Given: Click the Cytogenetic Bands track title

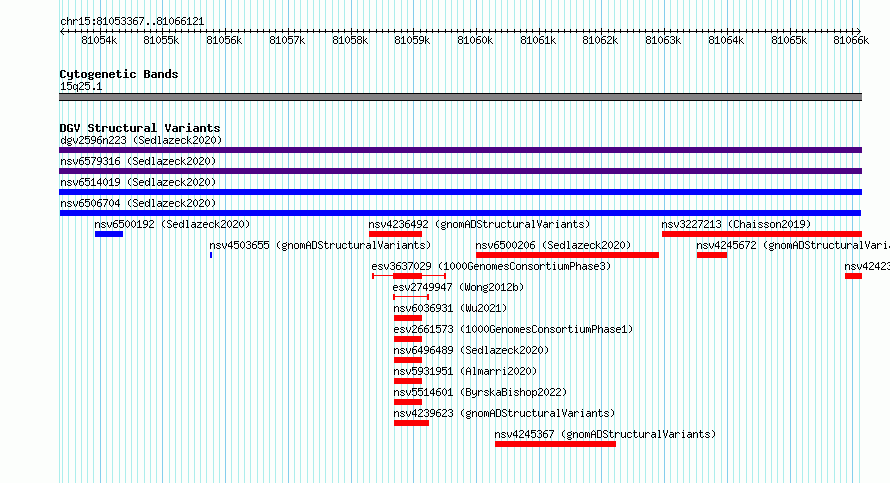Looking at the screenshot, I should pyautogui.click(x=119, y=74).
